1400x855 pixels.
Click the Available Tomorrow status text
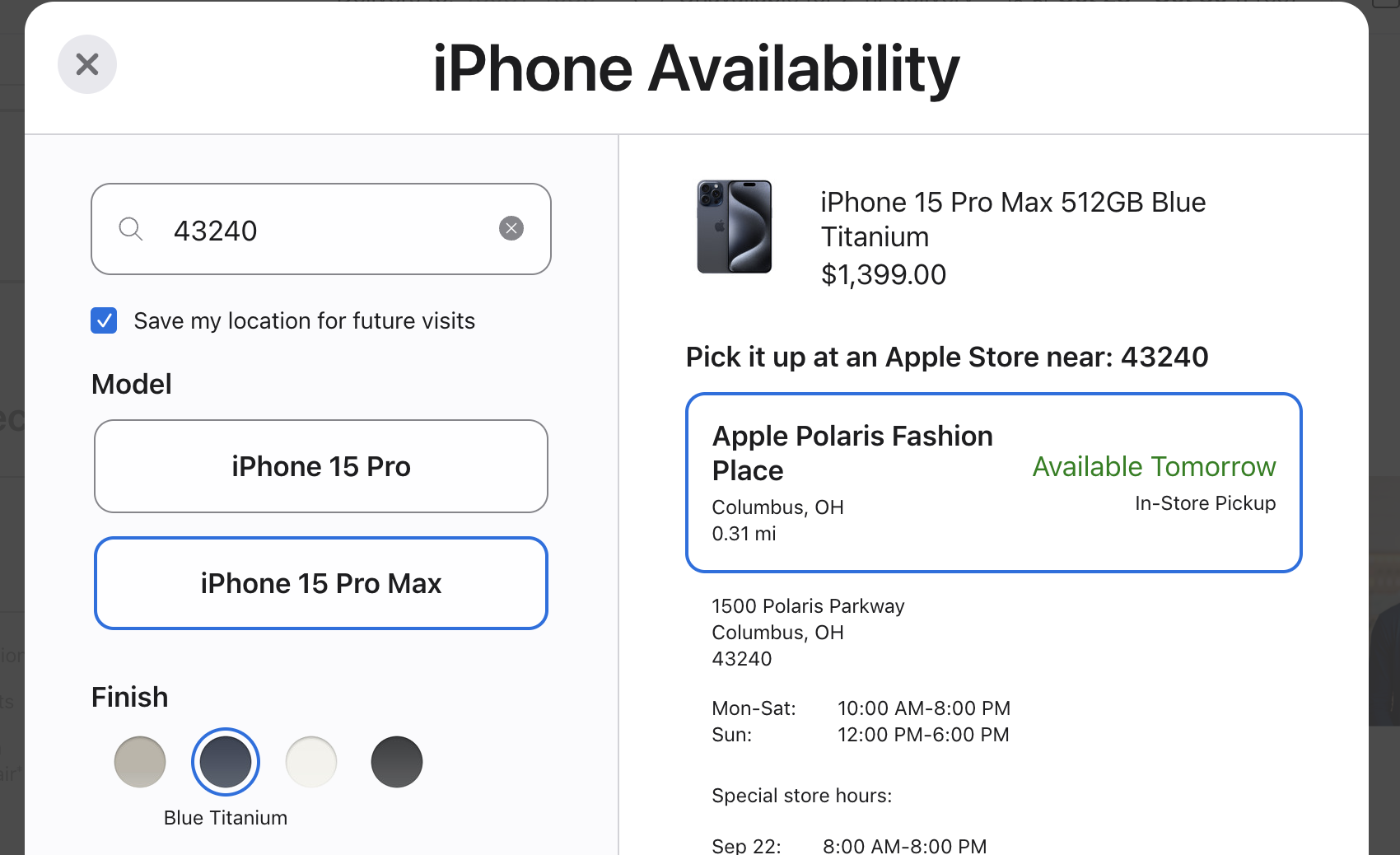[1154, 466]
